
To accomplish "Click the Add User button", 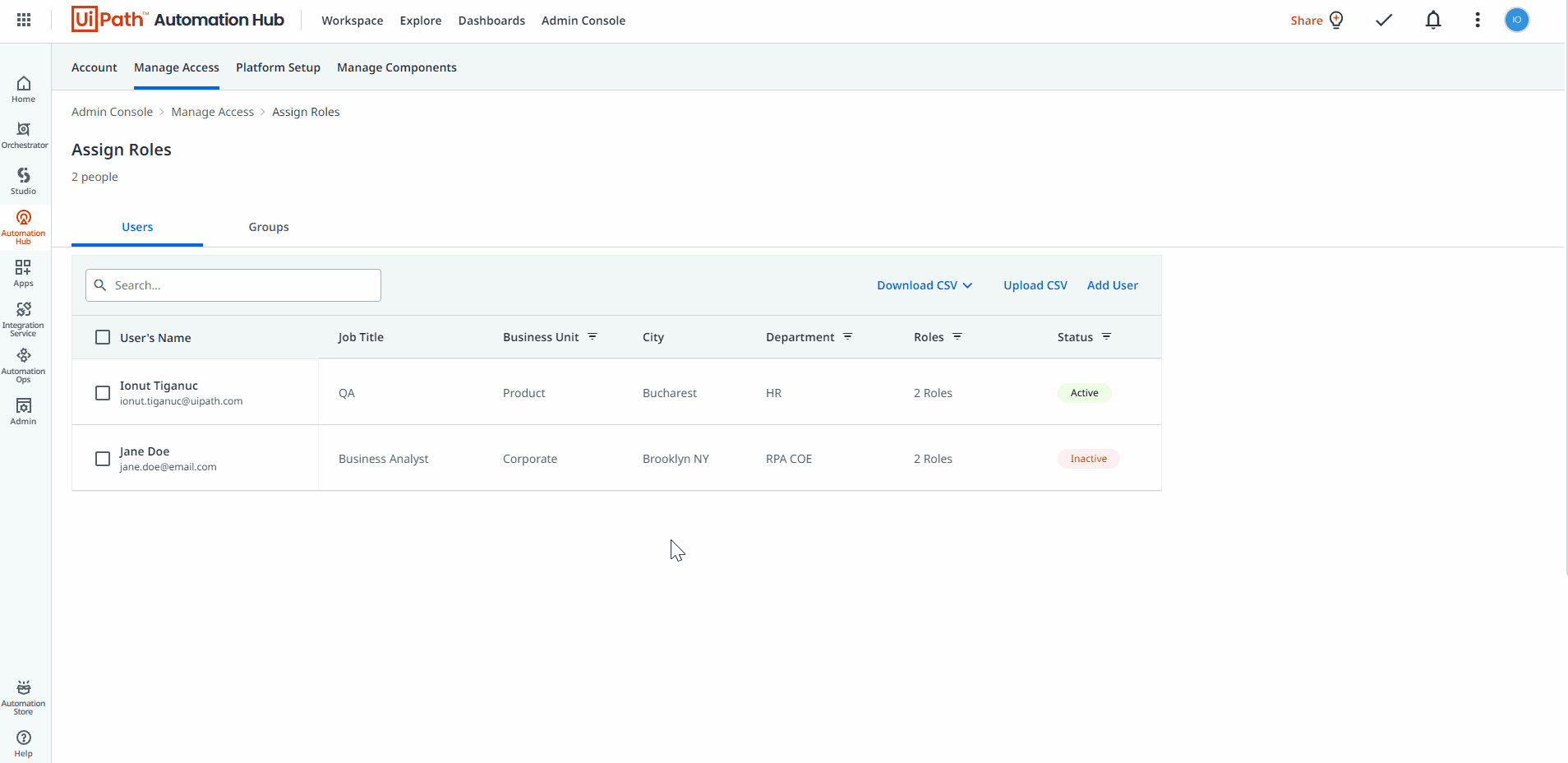I will [1113, 285].
